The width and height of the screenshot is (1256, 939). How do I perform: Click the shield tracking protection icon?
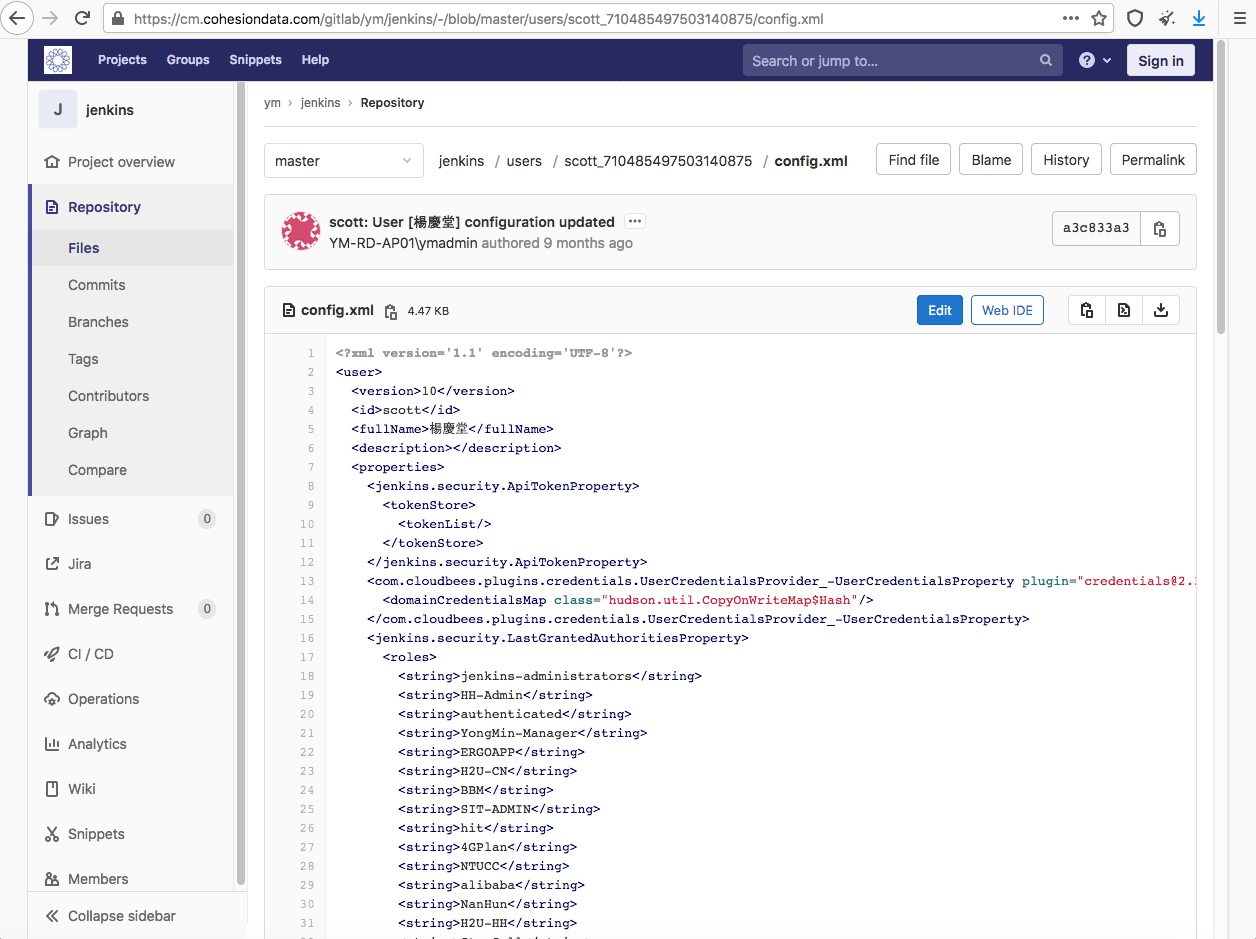point(1135,18)
